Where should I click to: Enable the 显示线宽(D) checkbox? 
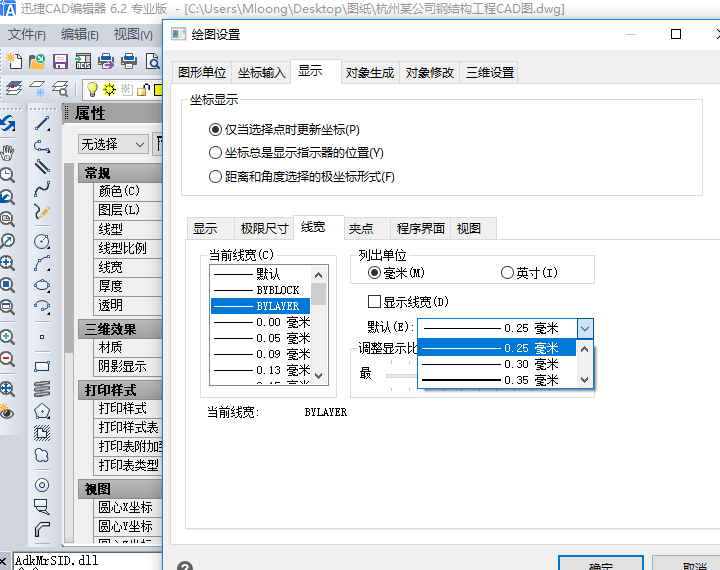tap(374, 302)
